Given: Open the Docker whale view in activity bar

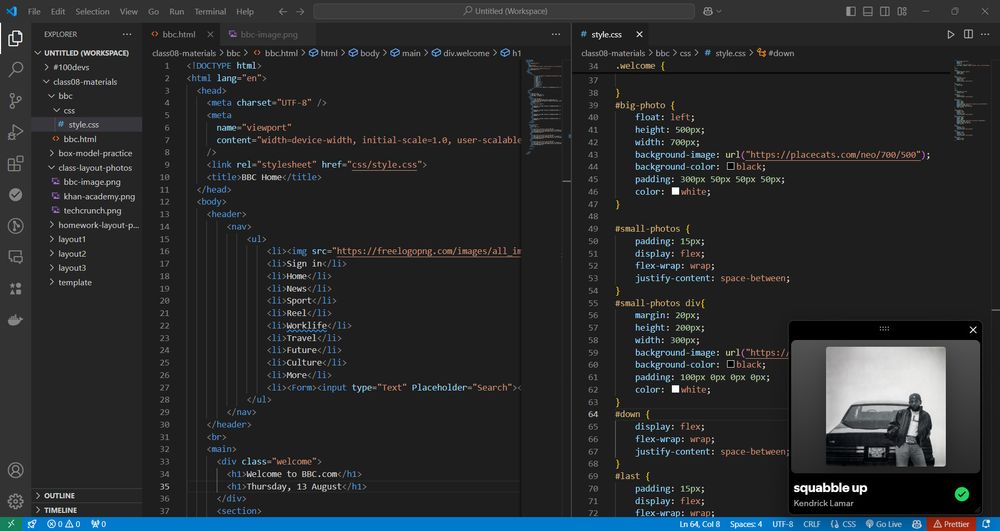Looking at the screenshot, I should pos(15,320).
